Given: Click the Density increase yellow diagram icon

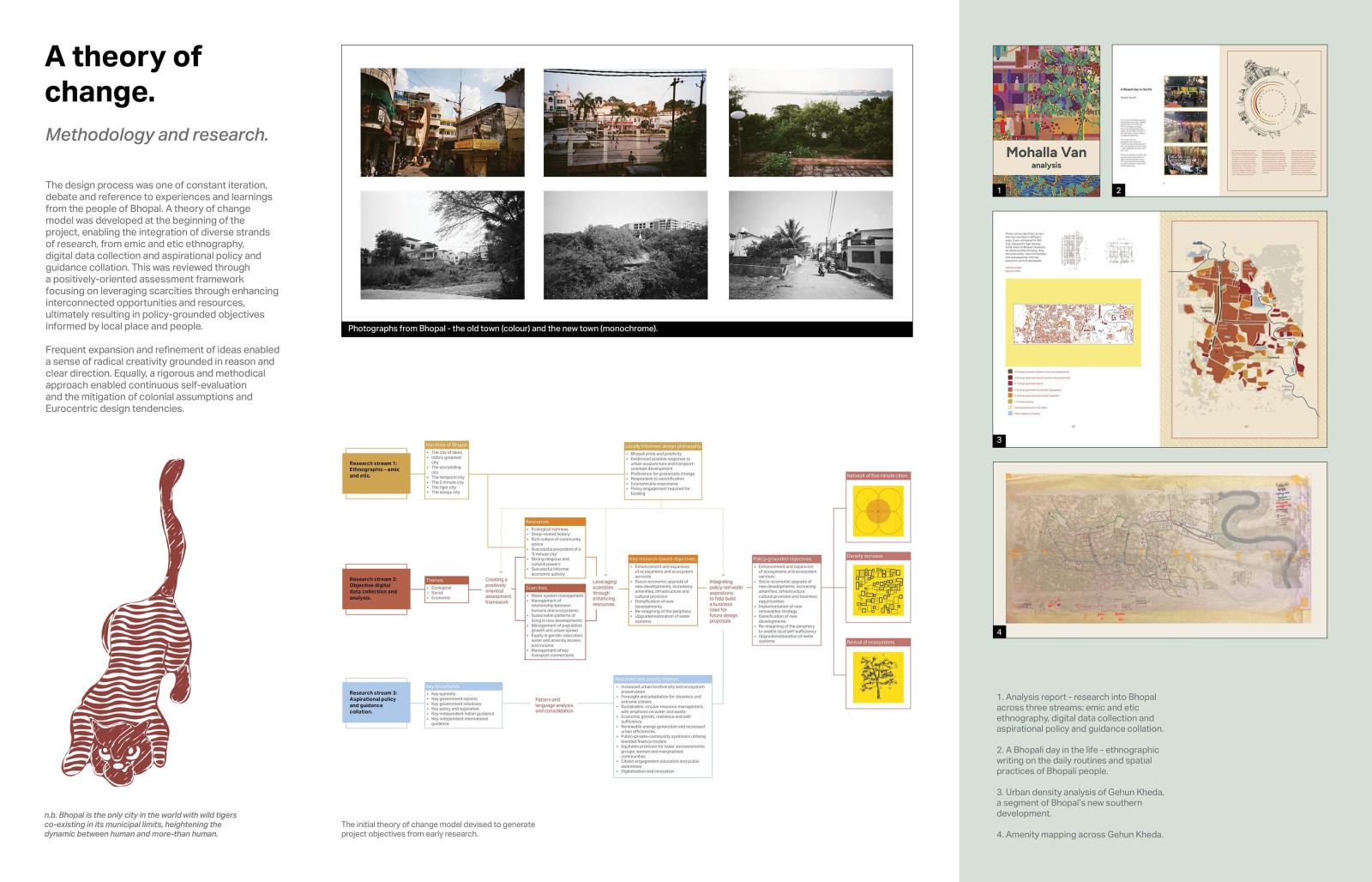Looking at the screenshot, I should [x=877, y=590].
